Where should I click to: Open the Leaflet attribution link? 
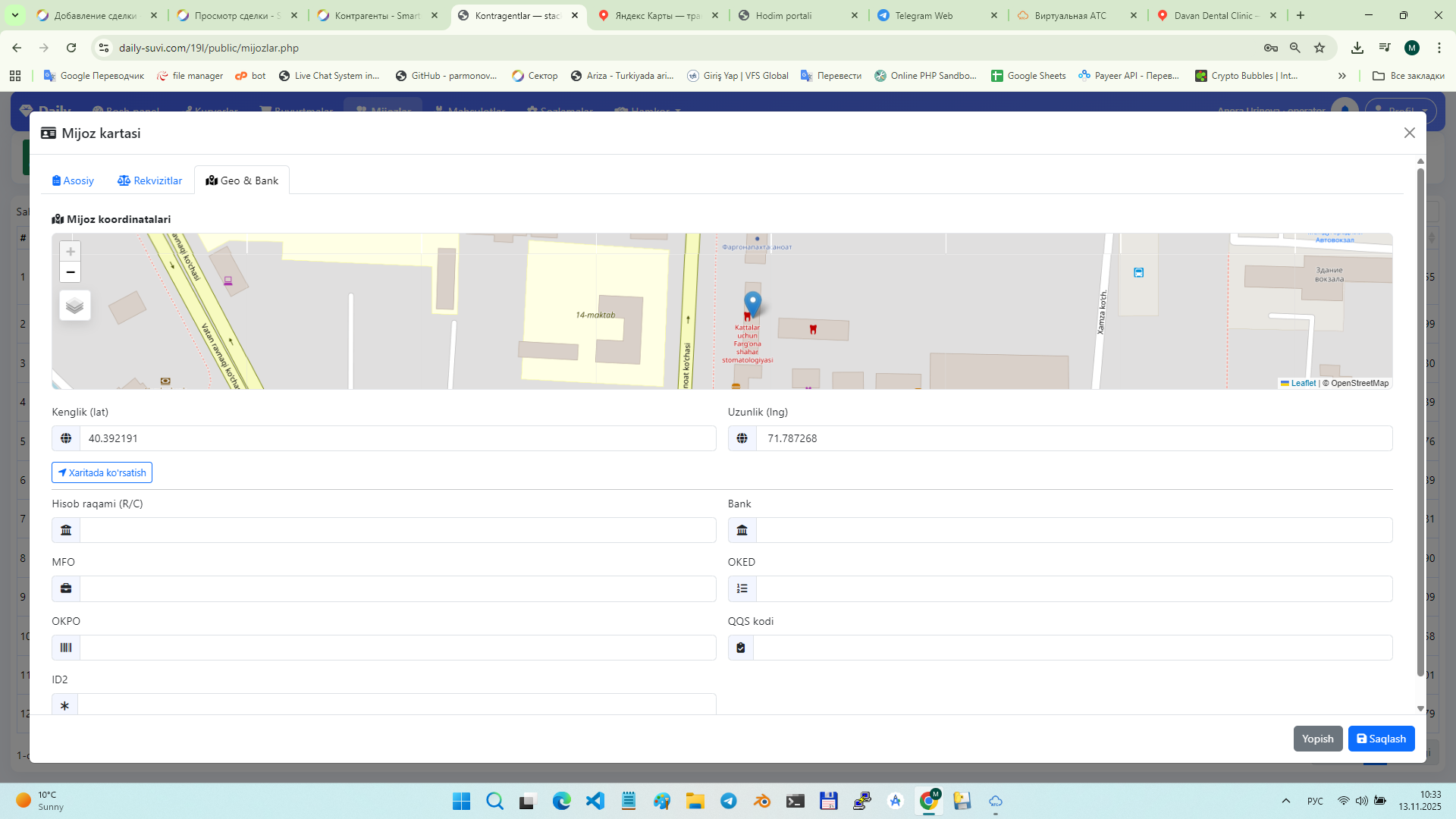pos(1303,383)
